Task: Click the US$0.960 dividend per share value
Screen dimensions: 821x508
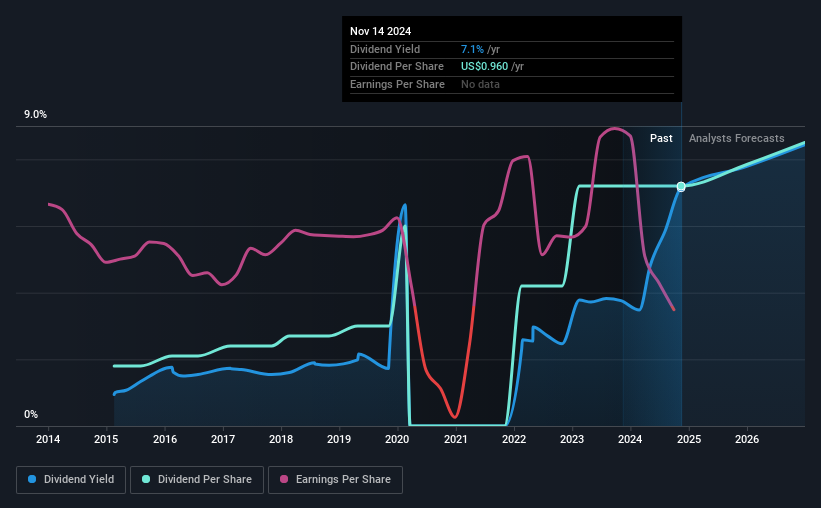Action: click(484, 67)
